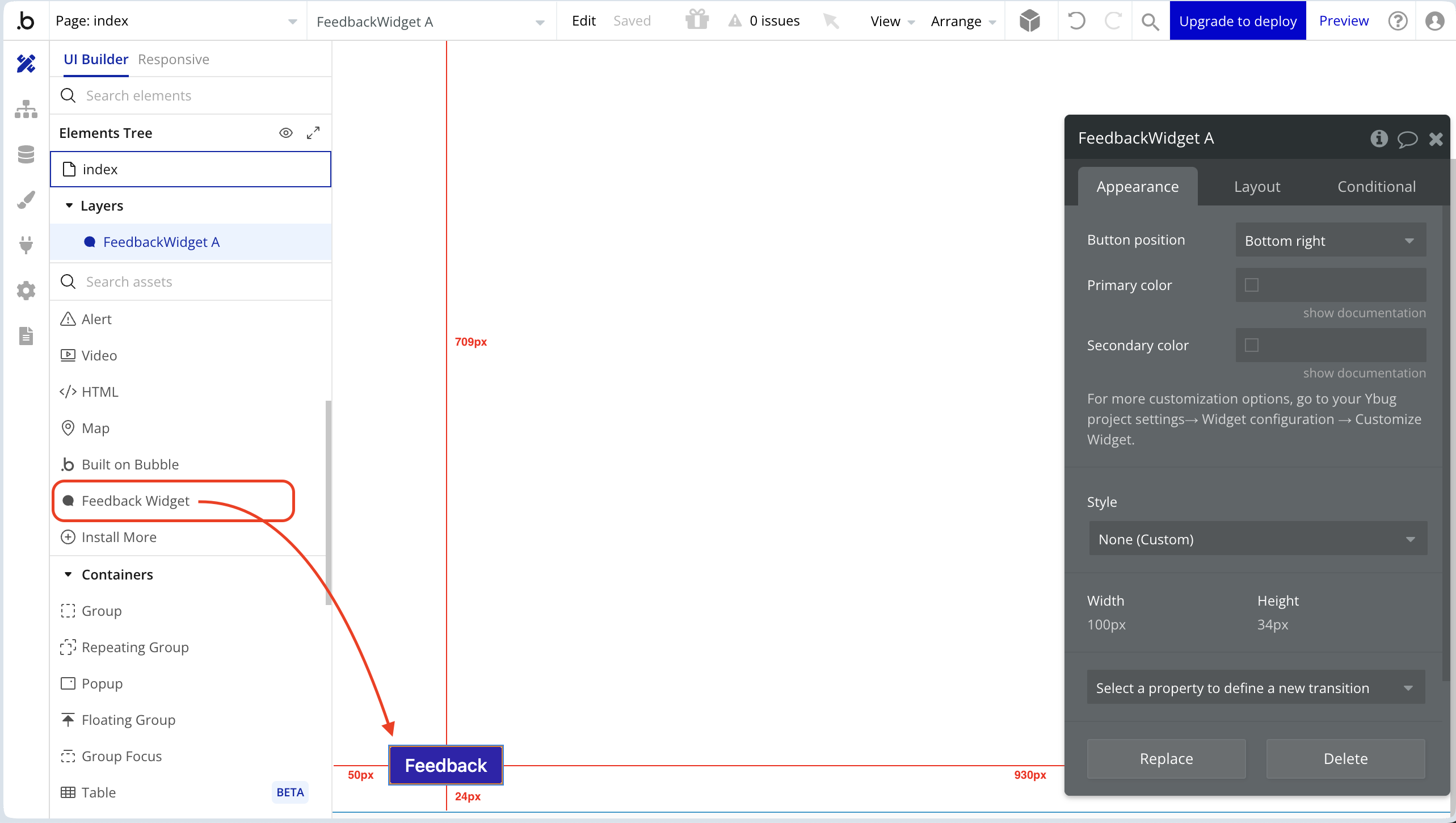
Task: Open the Workflow tab icon
Action: tap(26, 109)
